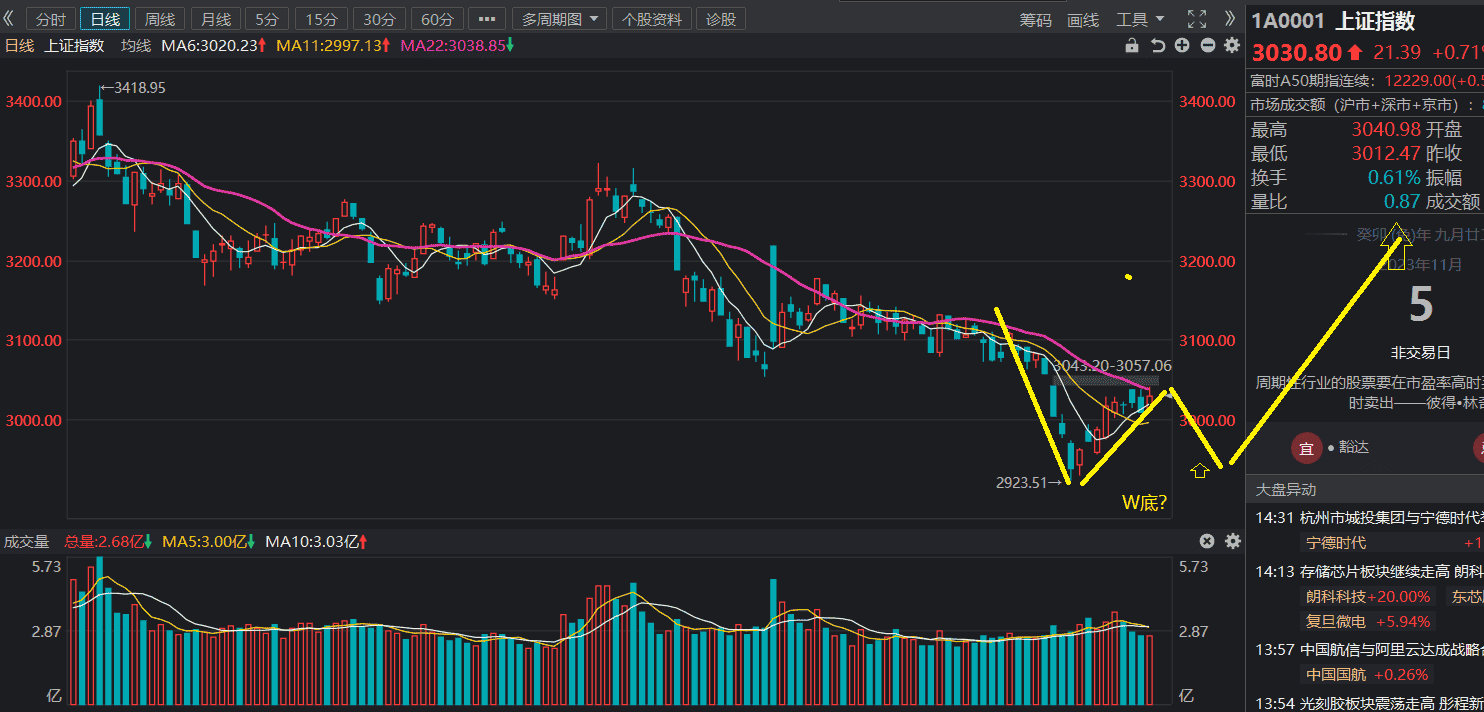This screenshot has width=1484, height=712.
Task: Open 13:57 中国航信 news item
Action: (1370, 649)
